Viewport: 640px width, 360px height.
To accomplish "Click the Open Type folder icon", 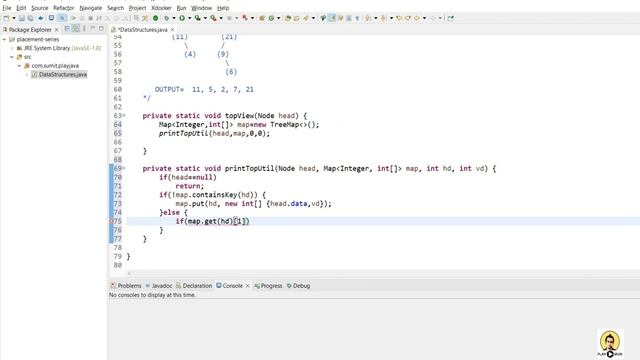I will pyautogui.click(x=288, y=18).
